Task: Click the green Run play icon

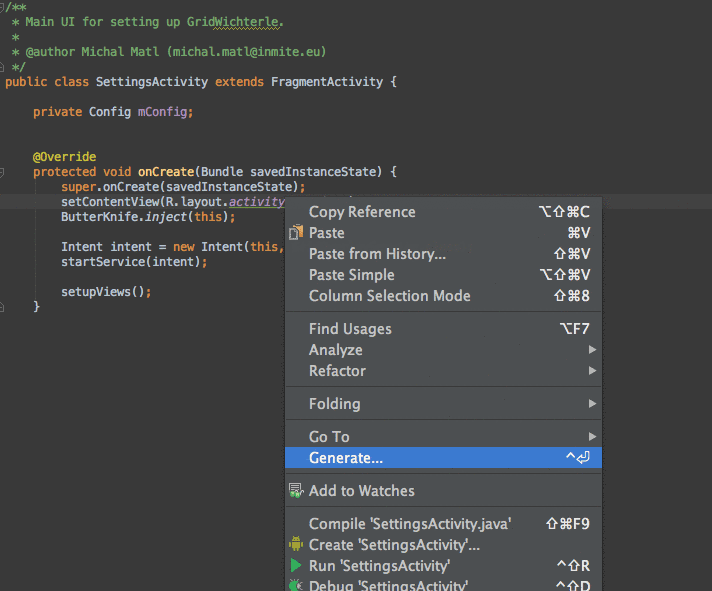Action: (x=295, y=566)
